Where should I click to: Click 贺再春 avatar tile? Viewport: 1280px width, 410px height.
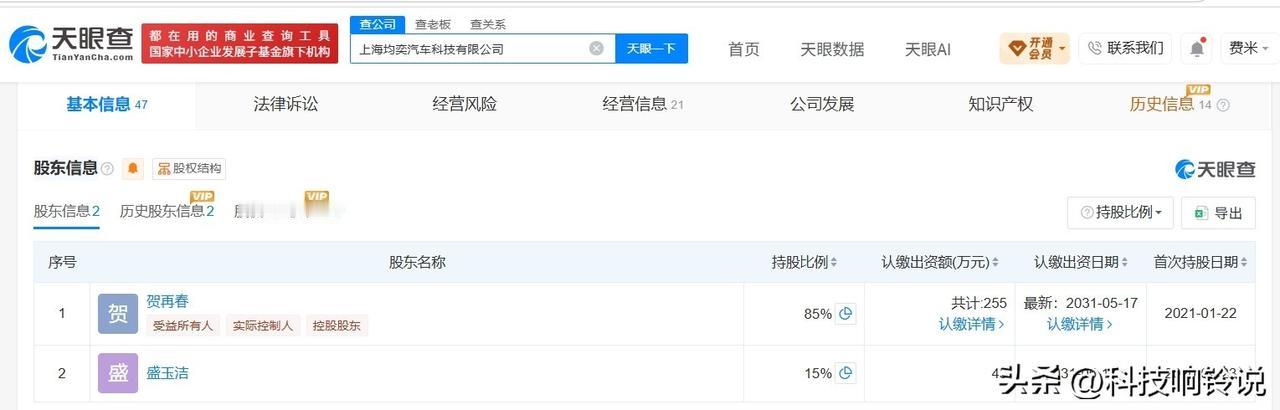118,313
